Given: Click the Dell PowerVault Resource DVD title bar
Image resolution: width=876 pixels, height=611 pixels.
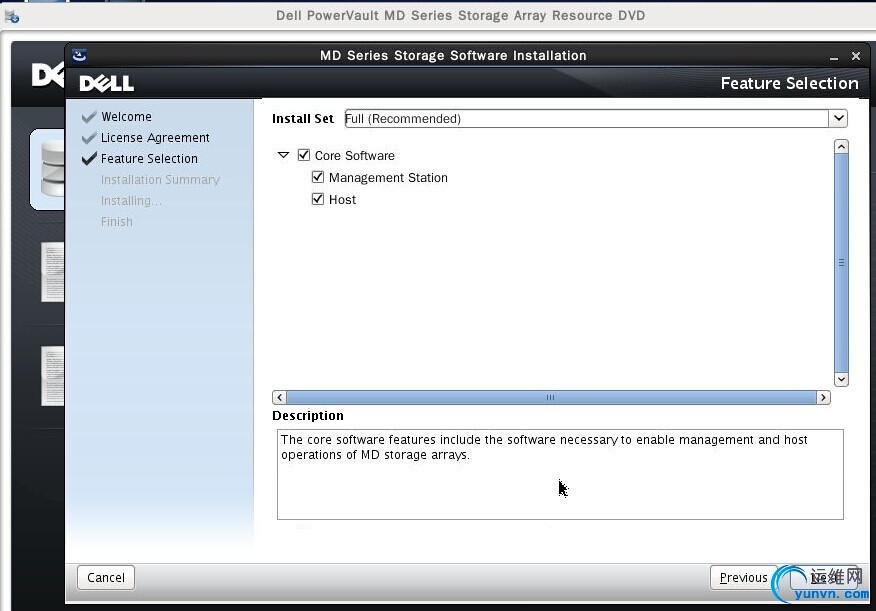Looking at the screenshot, I should [460, 15].
